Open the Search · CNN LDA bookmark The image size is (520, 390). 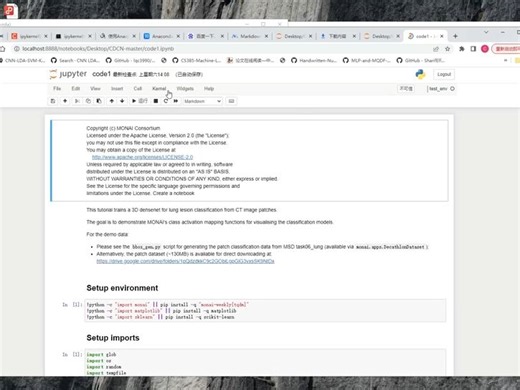[x=75, y=60]
